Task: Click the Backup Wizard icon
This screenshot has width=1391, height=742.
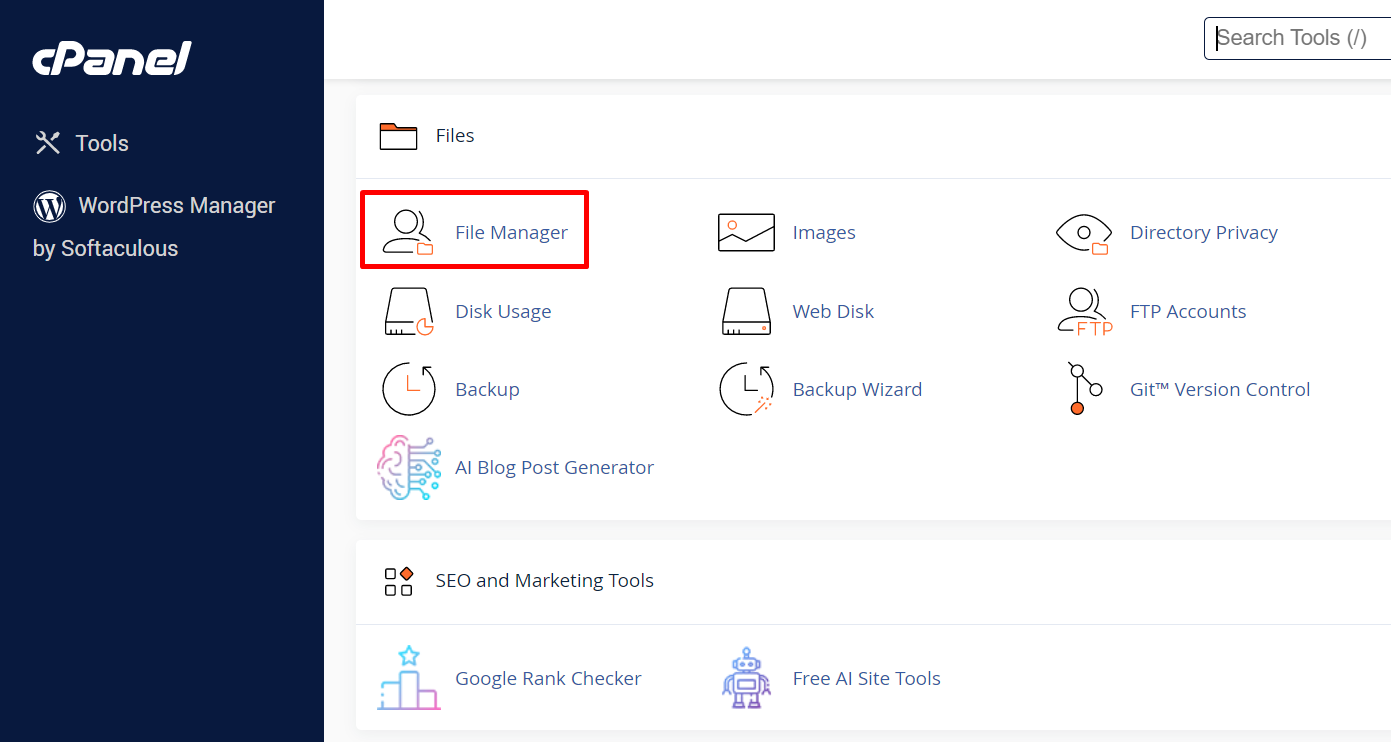Action: point(746,389)
